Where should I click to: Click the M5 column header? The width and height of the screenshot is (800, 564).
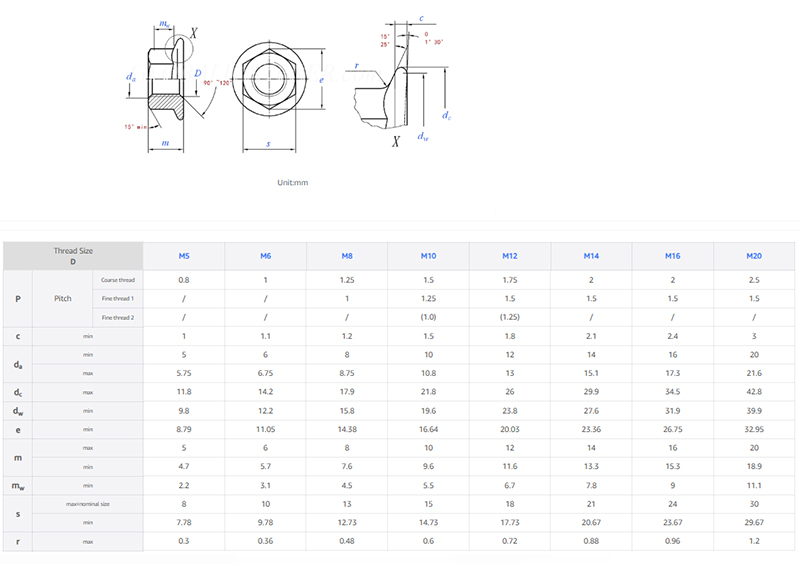coord(184,256)
